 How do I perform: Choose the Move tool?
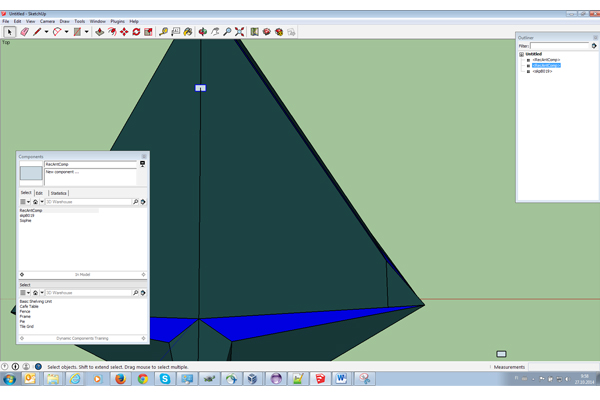coord(124,32)
